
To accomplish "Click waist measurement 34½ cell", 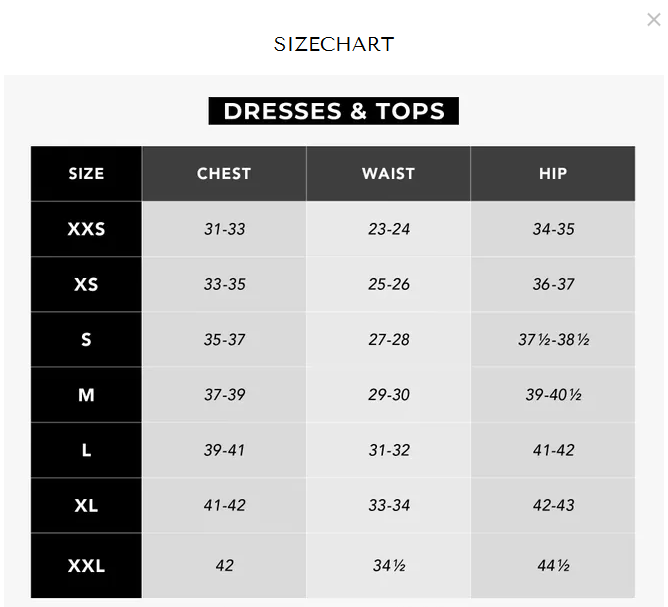I will tap(389, 566).
